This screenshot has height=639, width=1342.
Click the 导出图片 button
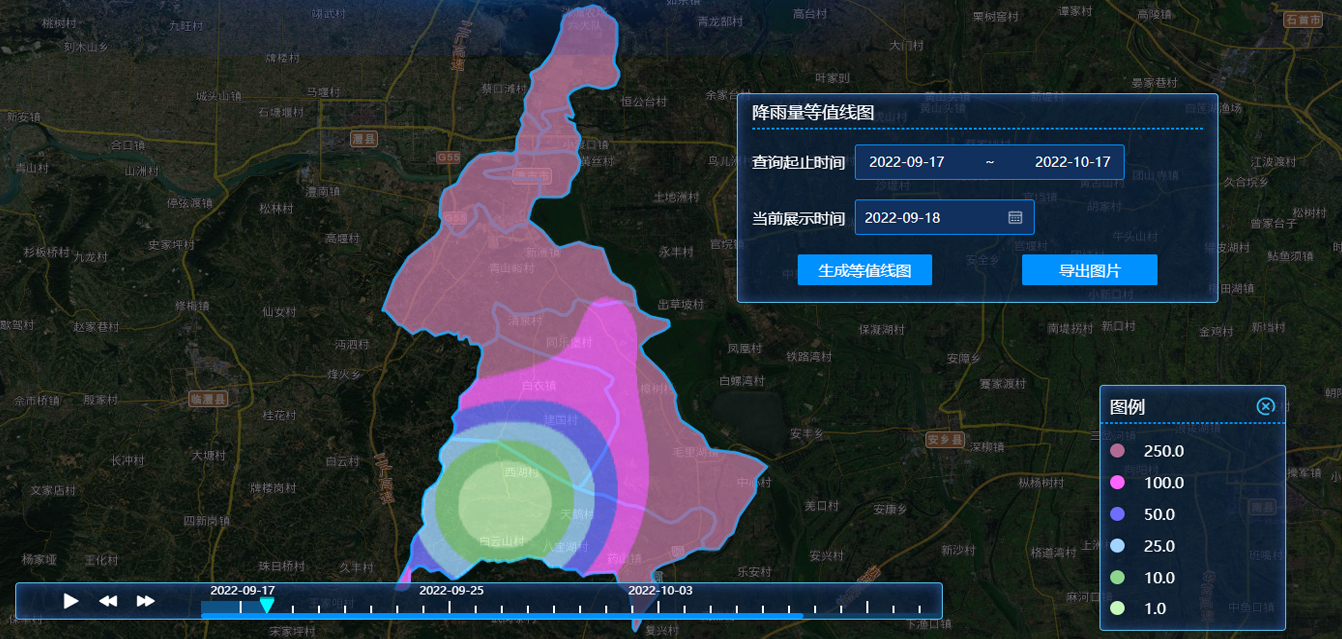tap(1089, 270)
